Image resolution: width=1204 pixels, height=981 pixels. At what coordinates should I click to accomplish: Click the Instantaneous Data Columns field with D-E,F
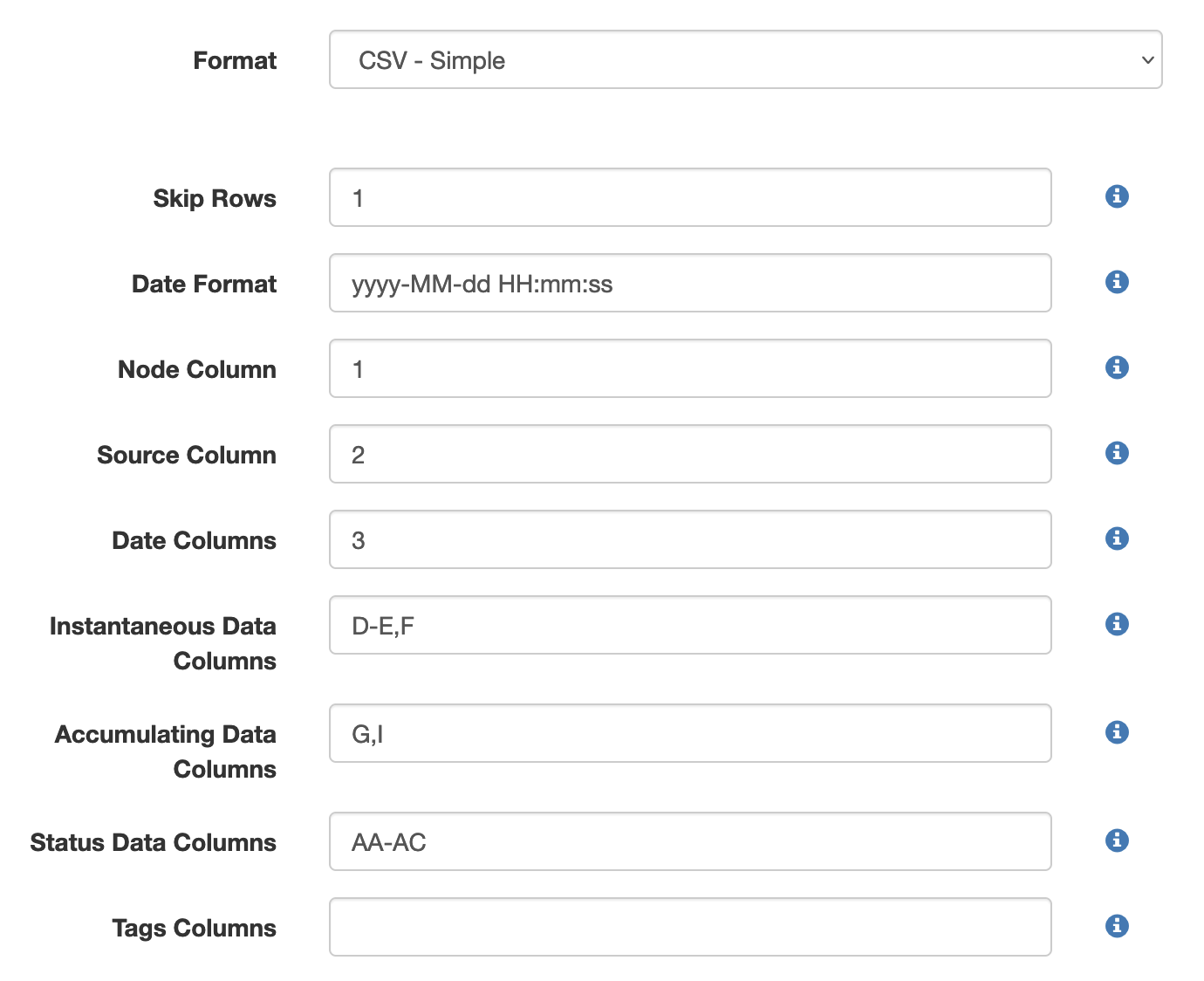(x=690, y=625)
